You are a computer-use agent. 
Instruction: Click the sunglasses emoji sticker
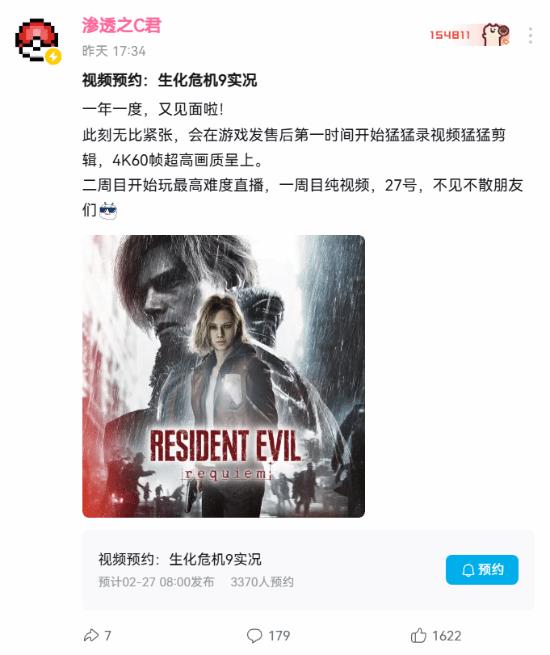pyautogui.click(x=109, y=210)
